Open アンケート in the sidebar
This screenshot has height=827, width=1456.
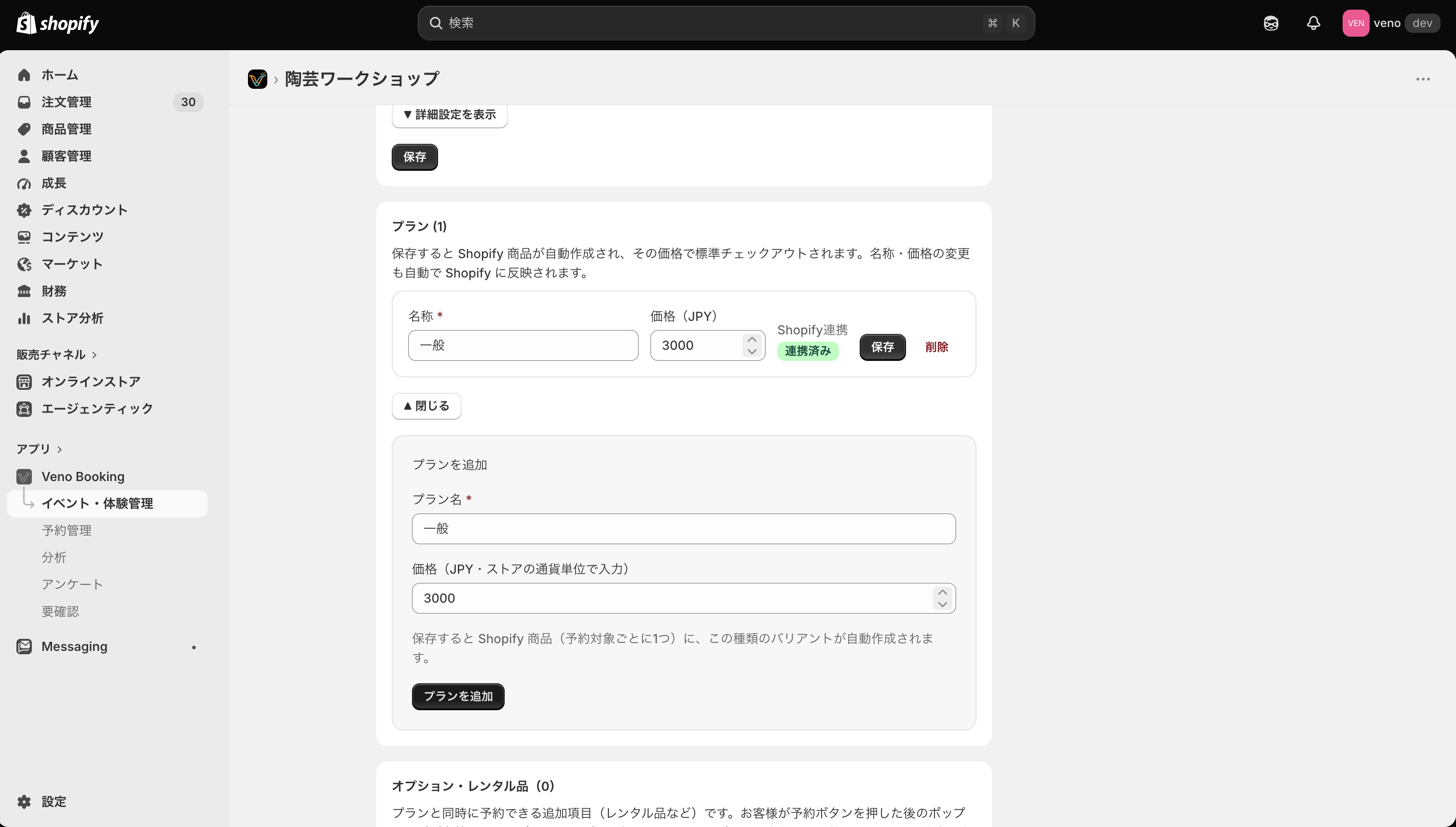pos(72,584)
